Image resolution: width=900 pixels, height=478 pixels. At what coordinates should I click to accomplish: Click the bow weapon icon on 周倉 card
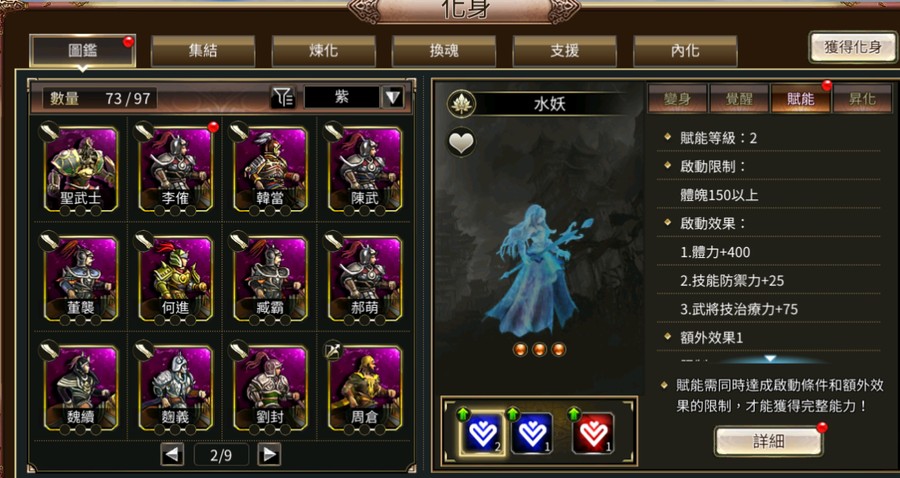coord(334,351)
